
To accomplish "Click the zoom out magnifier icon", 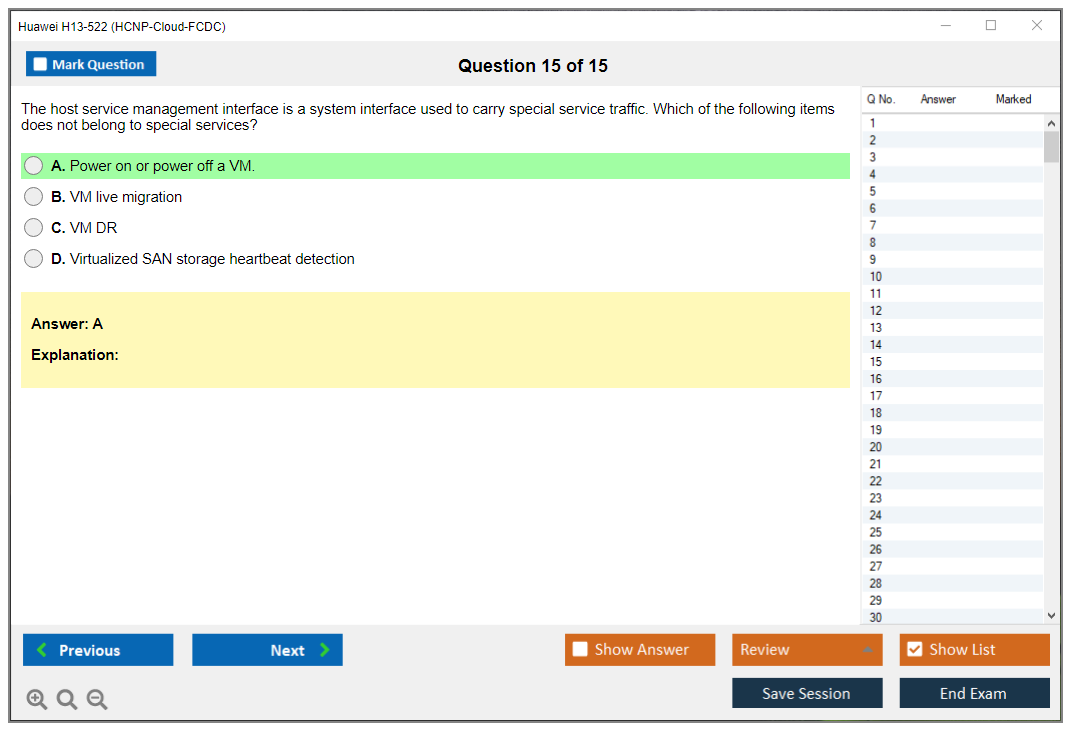I will point(97,700).
